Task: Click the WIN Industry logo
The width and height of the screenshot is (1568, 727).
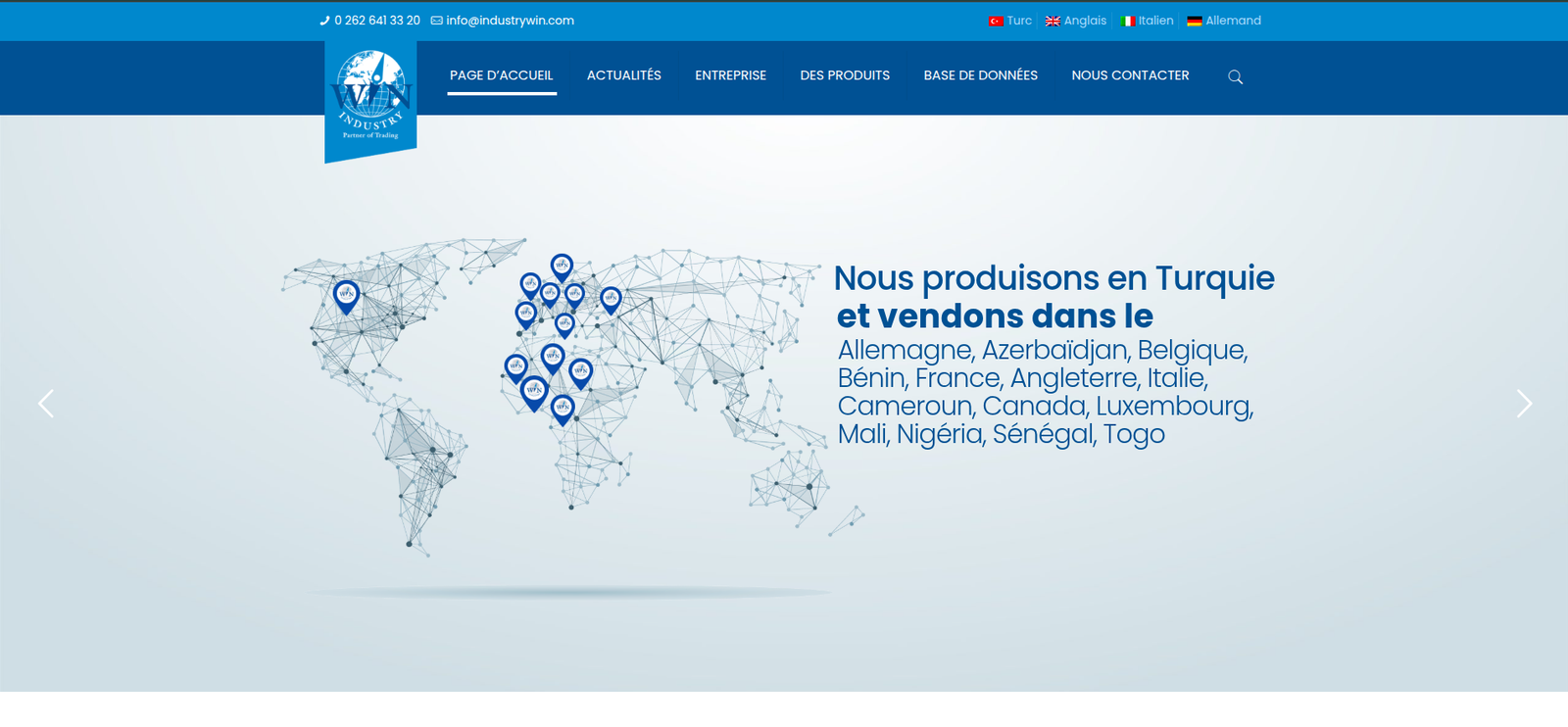Action: pyautogui.click(x=370, y=101)
